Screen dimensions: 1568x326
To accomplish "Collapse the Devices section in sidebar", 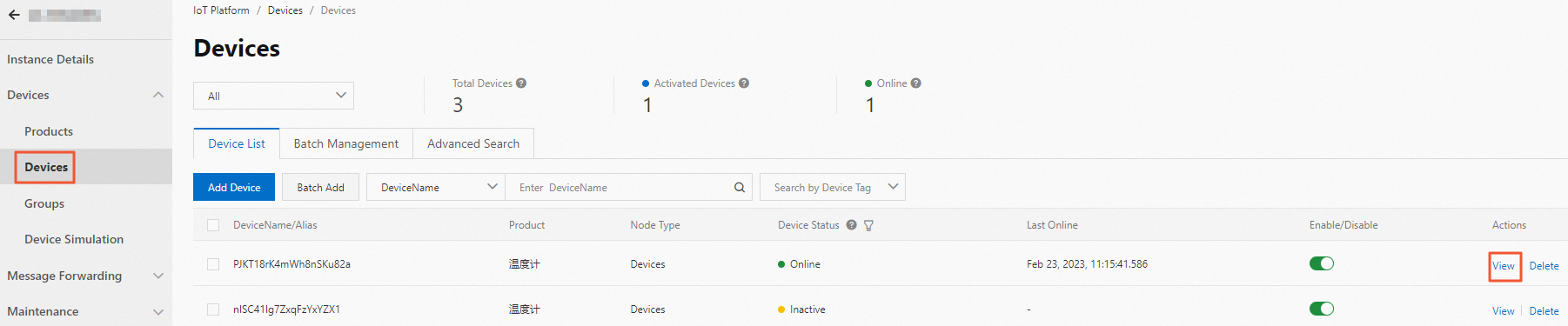I will point(158,95).
